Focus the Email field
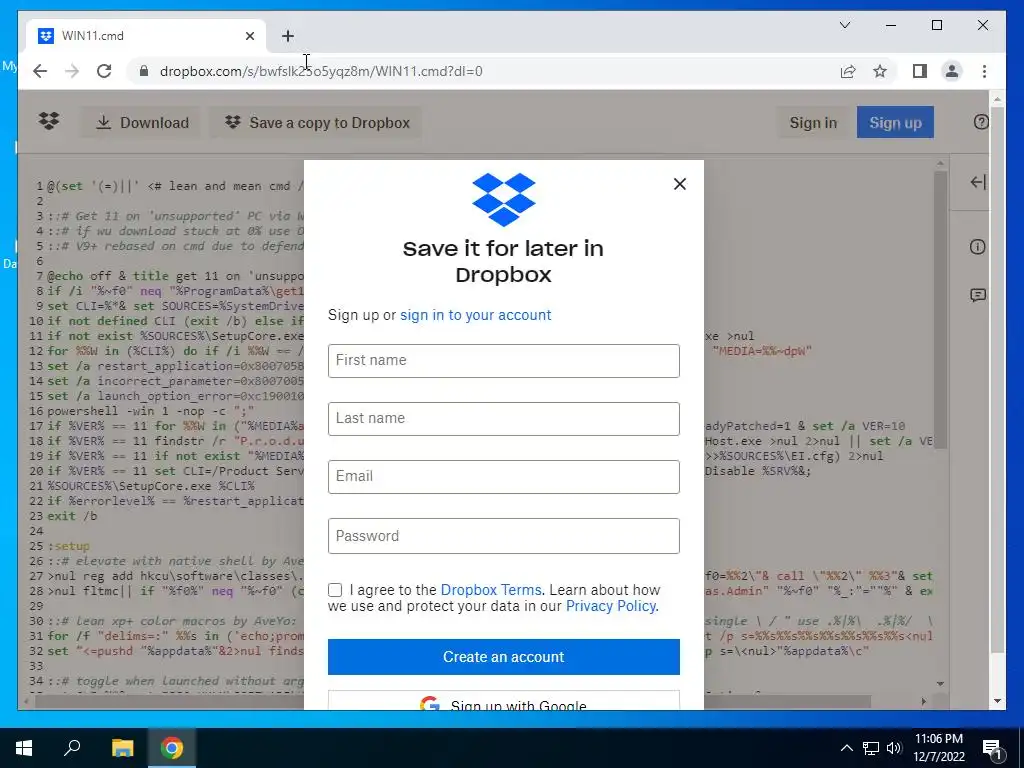The width and height of the screenshot is (1024, 768). pos(504,477)
